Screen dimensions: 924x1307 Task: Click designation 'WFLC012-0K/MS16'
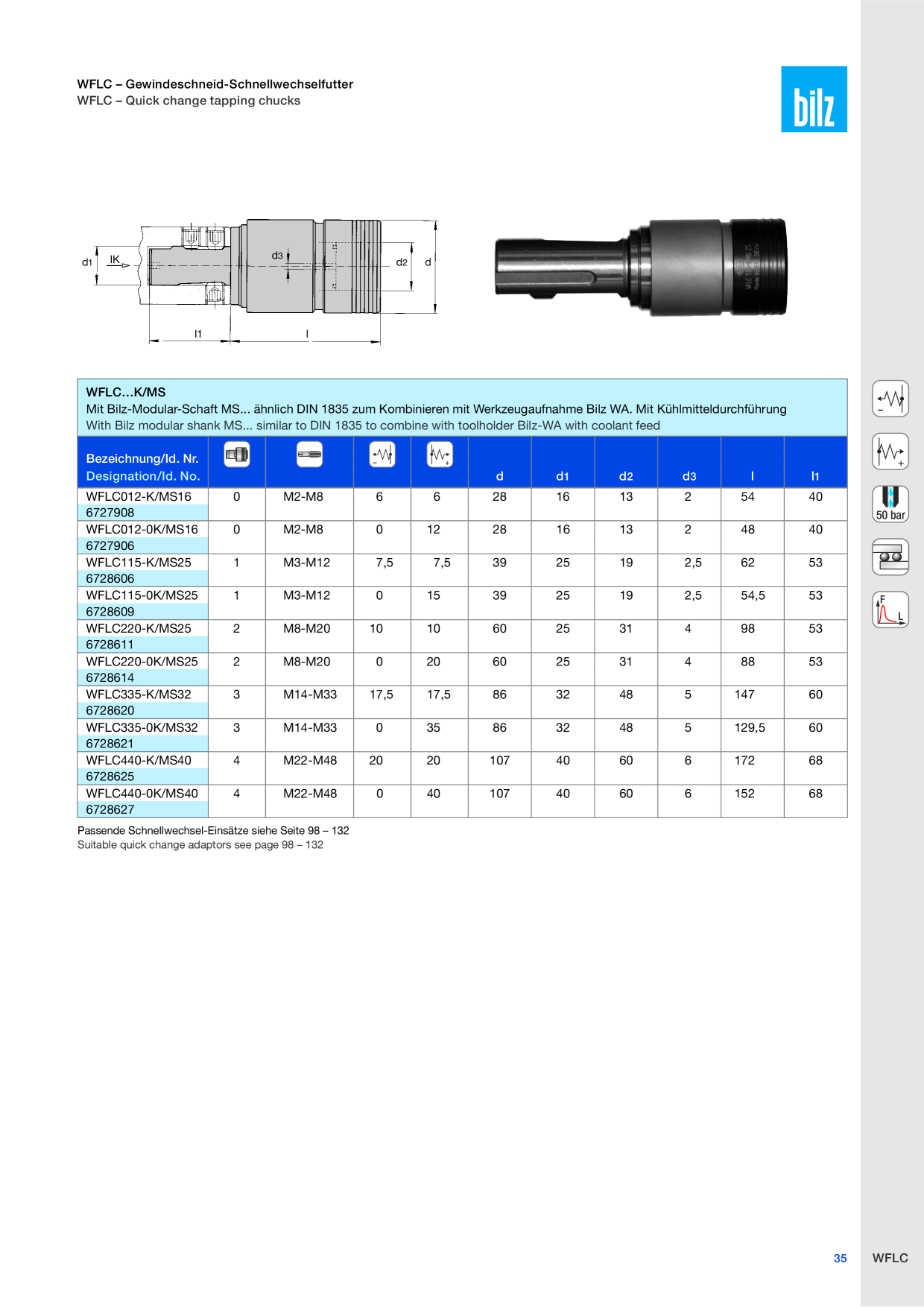click(x=142, y=529)
